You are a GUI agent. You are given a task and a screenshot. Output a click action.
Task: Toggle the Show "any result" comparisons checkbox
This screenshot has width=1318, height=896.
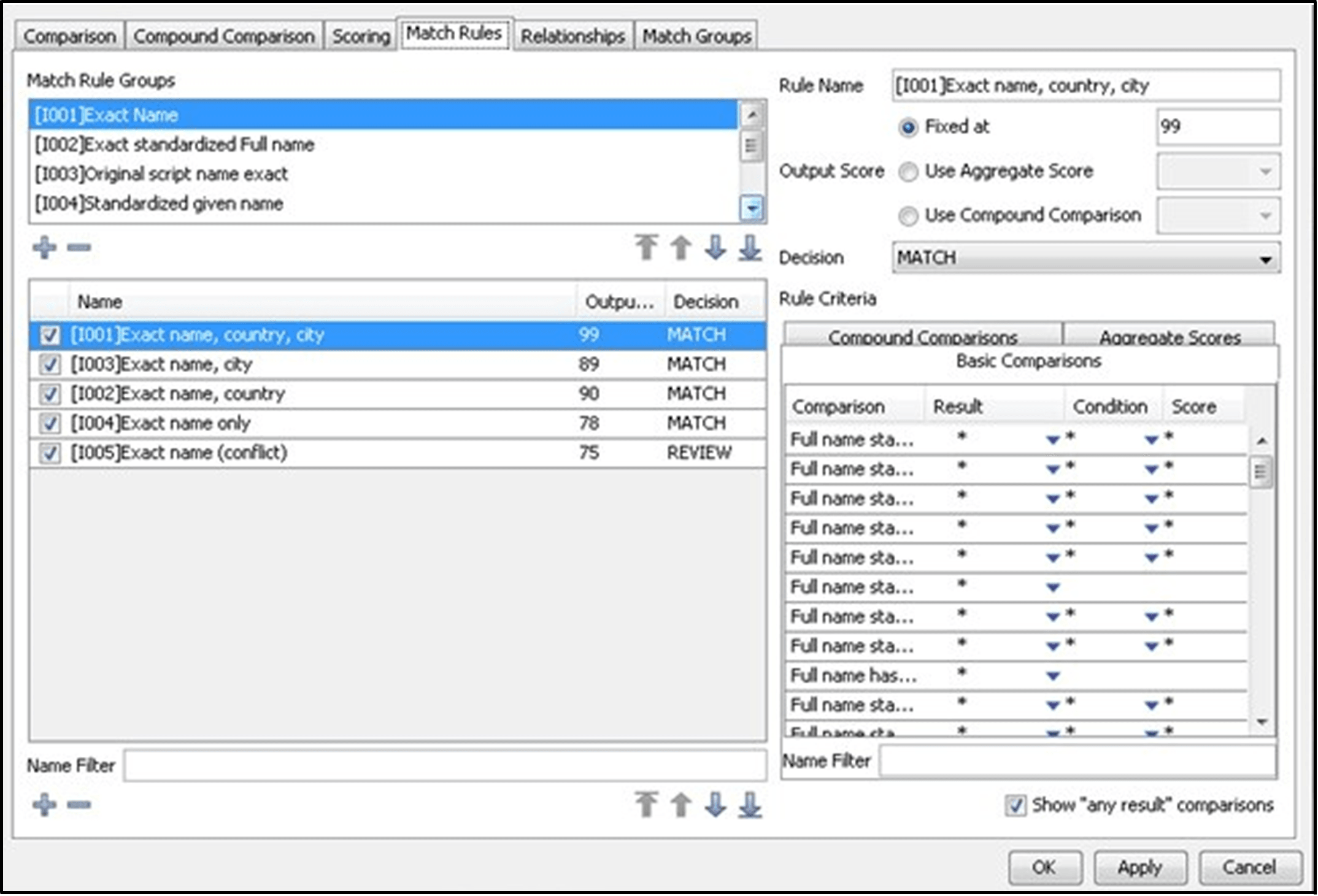click(1015, 805)
